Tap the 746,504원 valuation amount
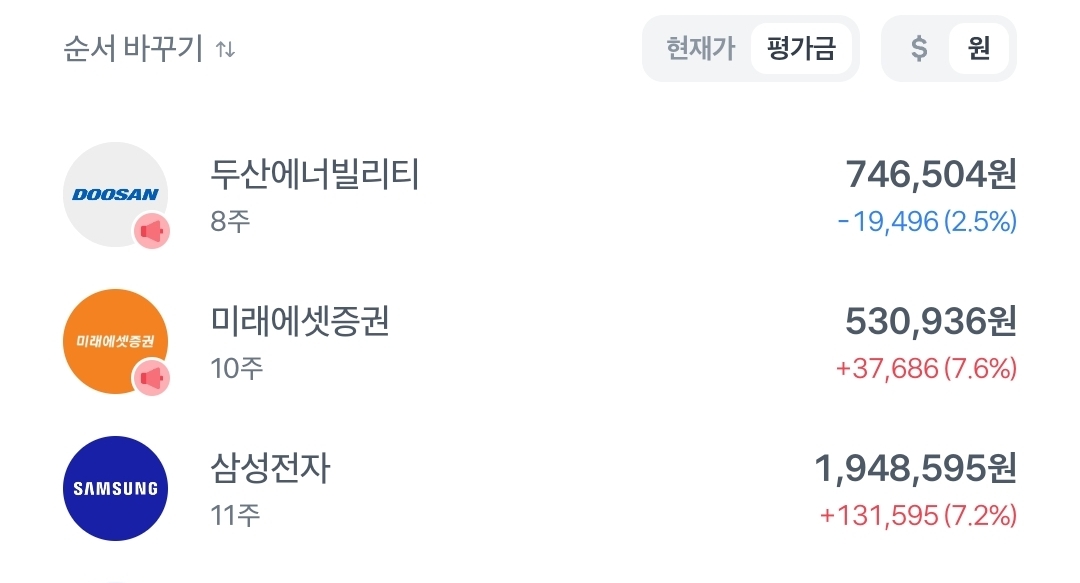This screenshot has width=1080, height=583. [x=931, y=175]
